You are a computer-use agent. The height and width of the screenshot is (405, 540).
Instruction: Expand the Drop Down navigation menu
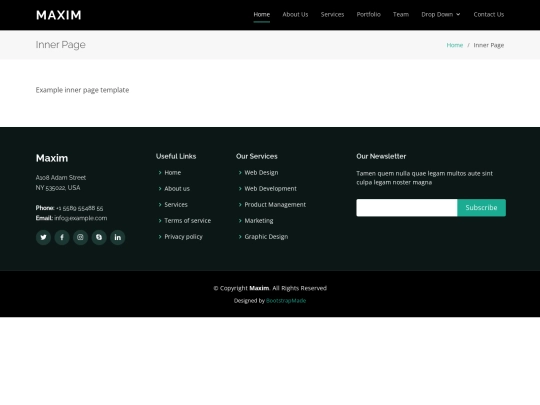pos(441,14)
